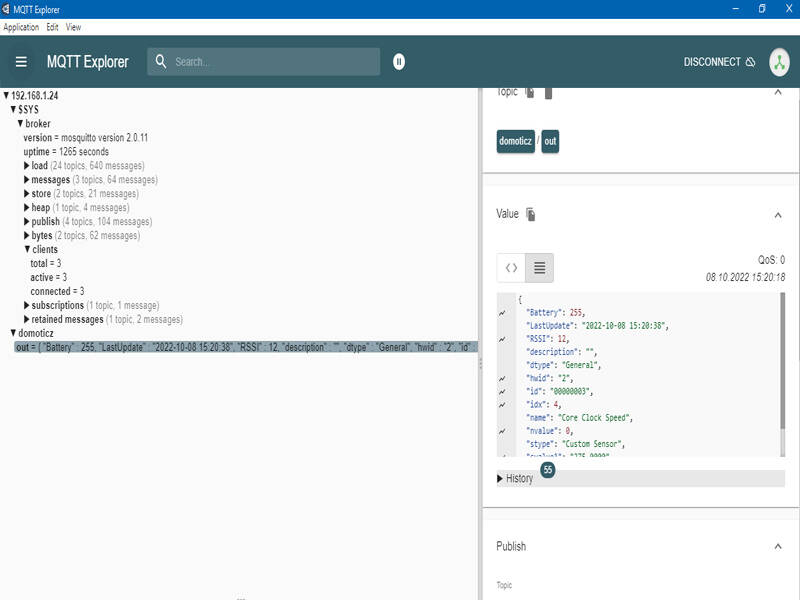Expand the heap topic node
This screenshot has width=800, height=600.
point(27,208)
